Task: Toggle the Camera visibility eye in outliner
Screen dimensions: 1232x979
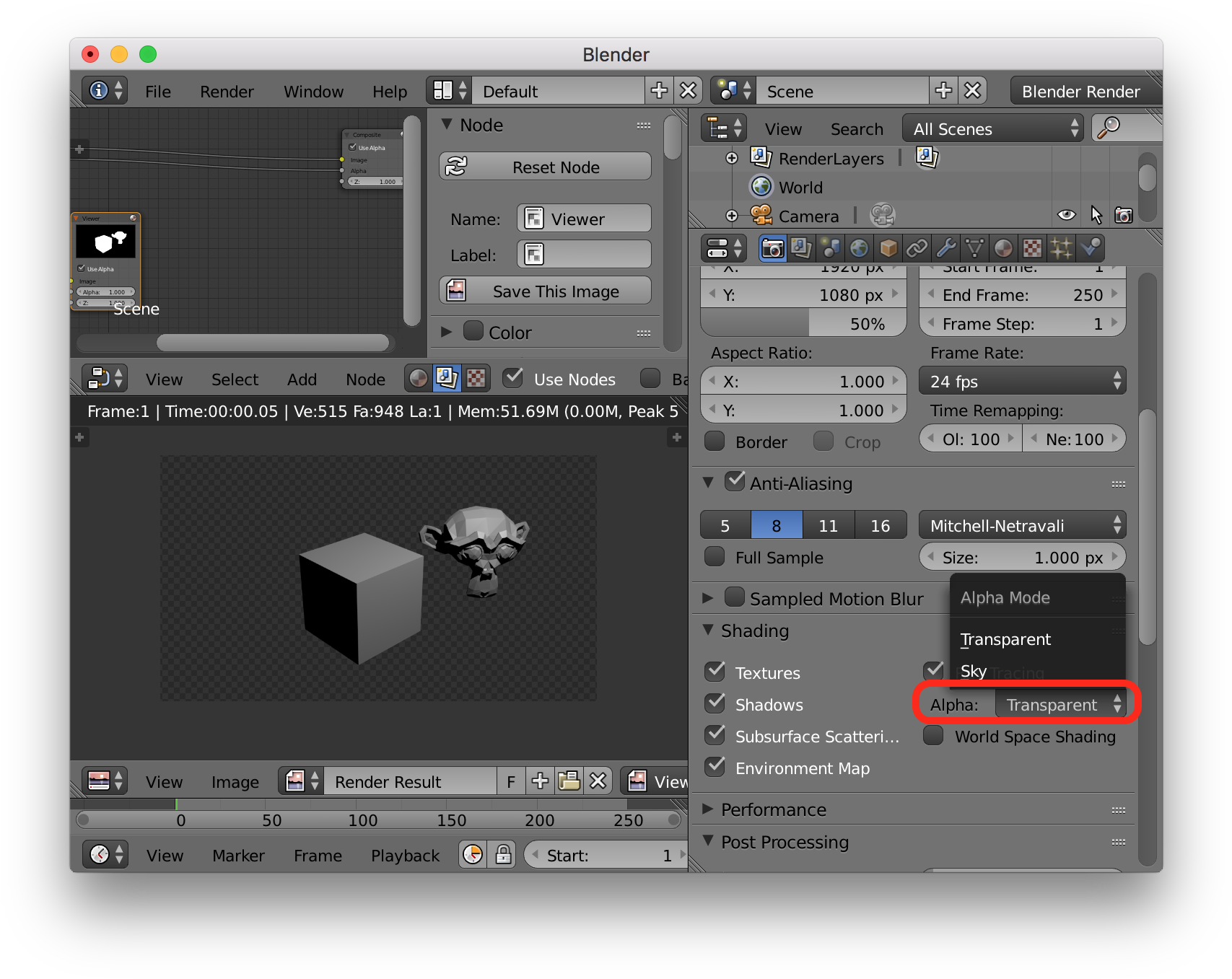Action: click(1066, 214)
